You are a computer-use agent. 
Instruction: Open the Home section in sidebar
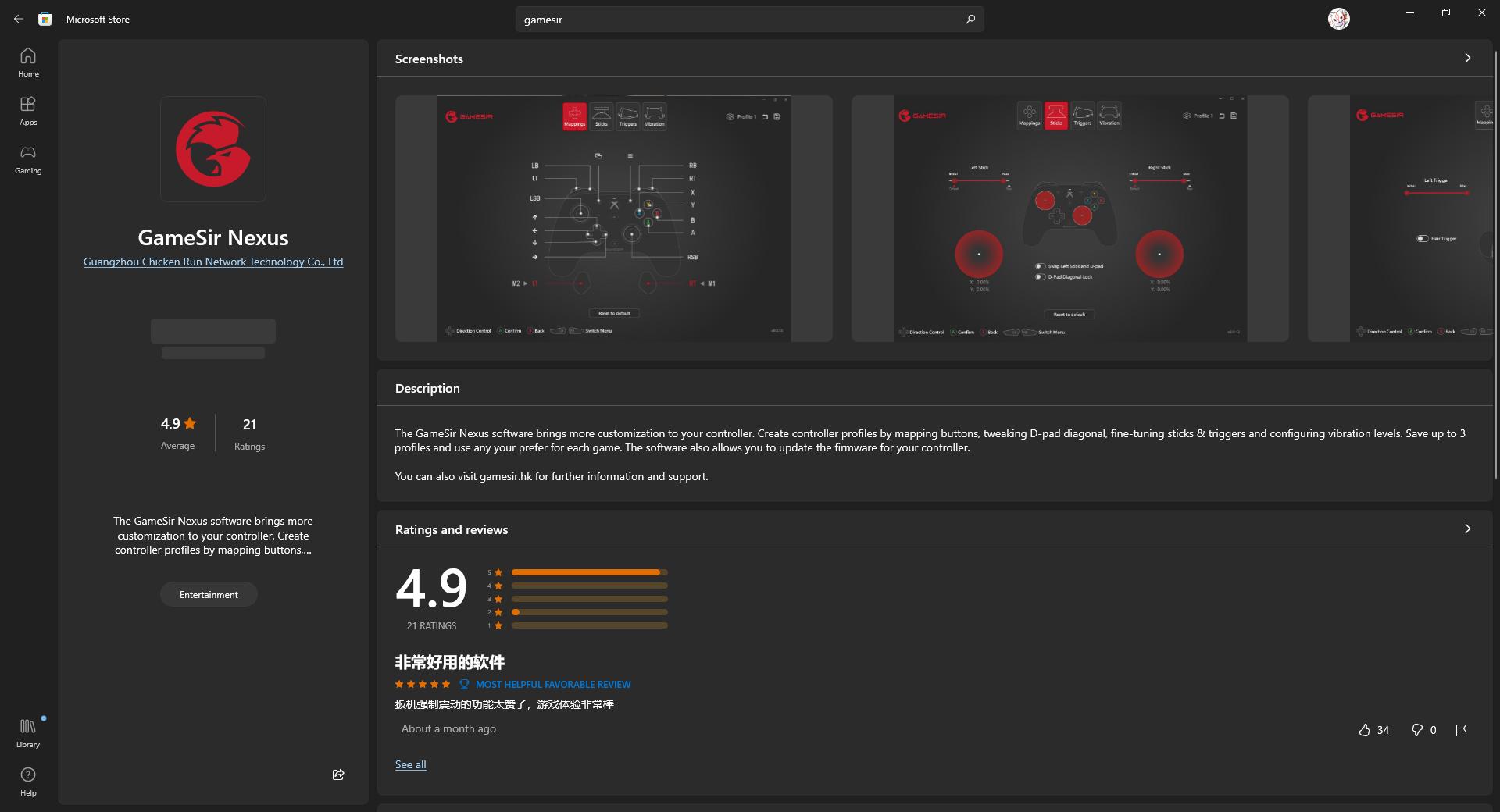click(28, 62)
